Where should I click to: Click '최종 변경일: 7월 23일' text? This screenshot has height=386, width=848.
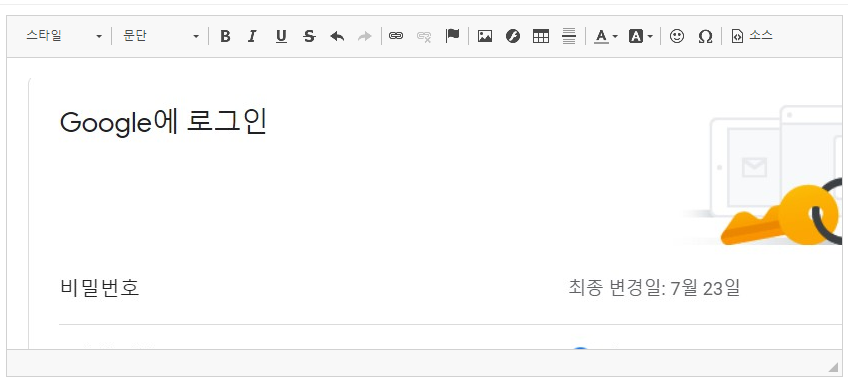654,288
